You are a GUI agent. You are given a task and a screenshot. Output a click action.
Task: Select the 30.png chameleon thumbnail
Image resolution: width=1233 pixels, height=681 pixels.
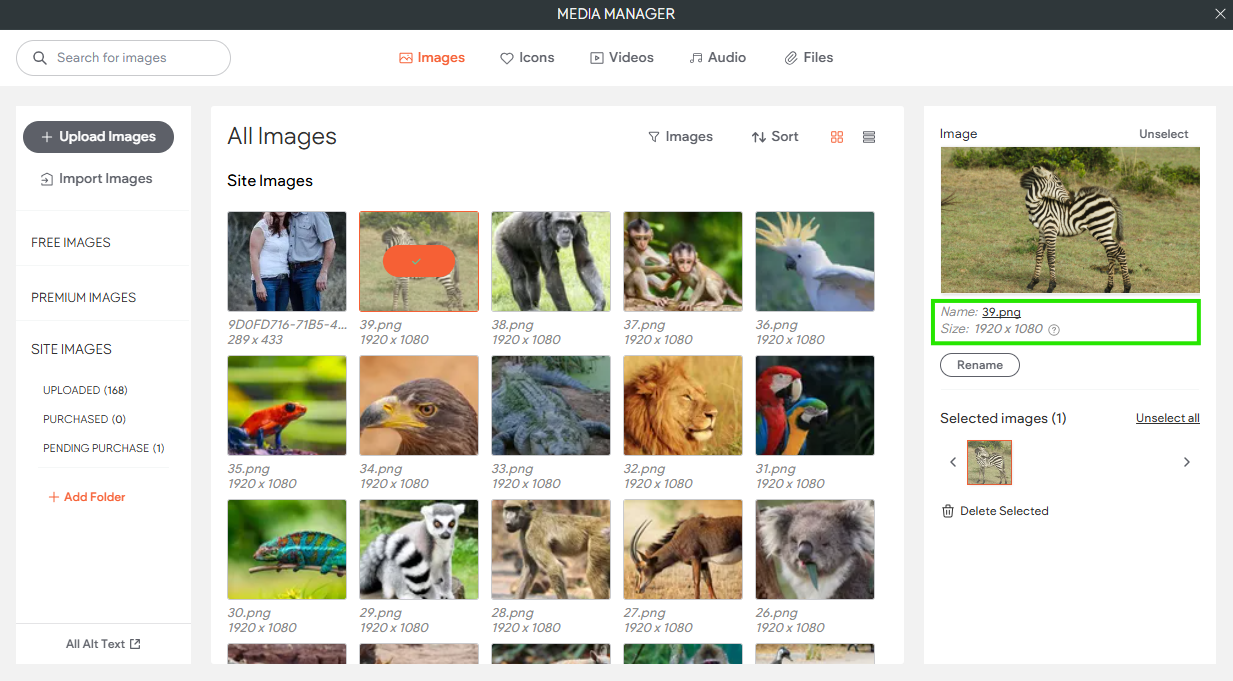pos(287,549)
